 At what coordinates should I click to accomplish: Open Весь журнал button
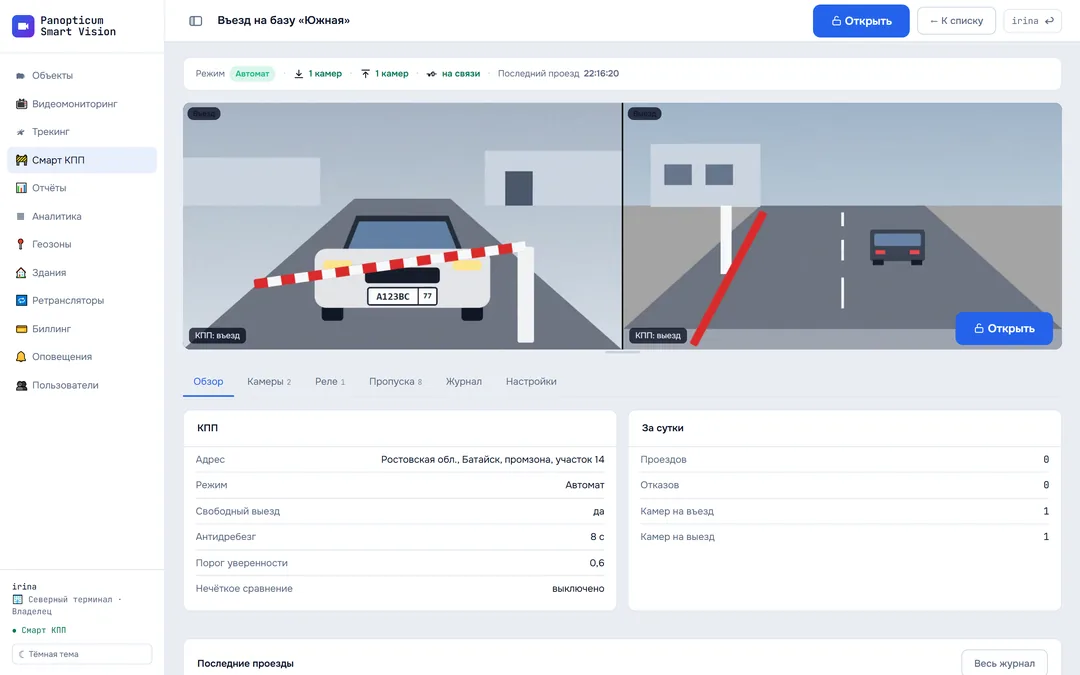pyautogui.click(x=1004, y=663)
